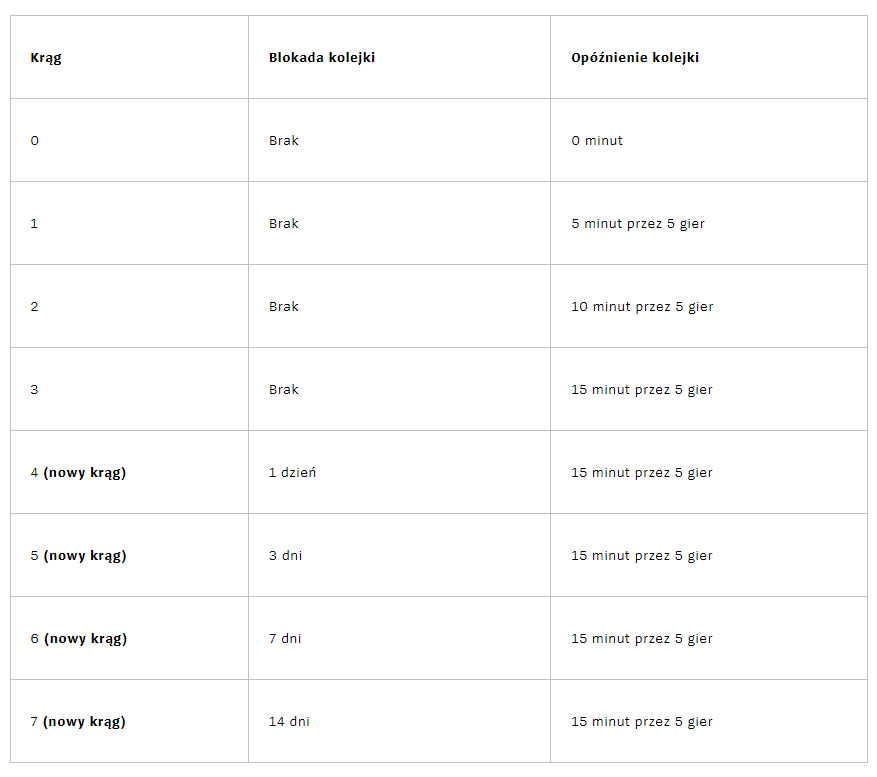Screen dimensions: 877x777
Task: Click "15 minut przez 5 gier" in tier 7 row
Action: (642, 722)
